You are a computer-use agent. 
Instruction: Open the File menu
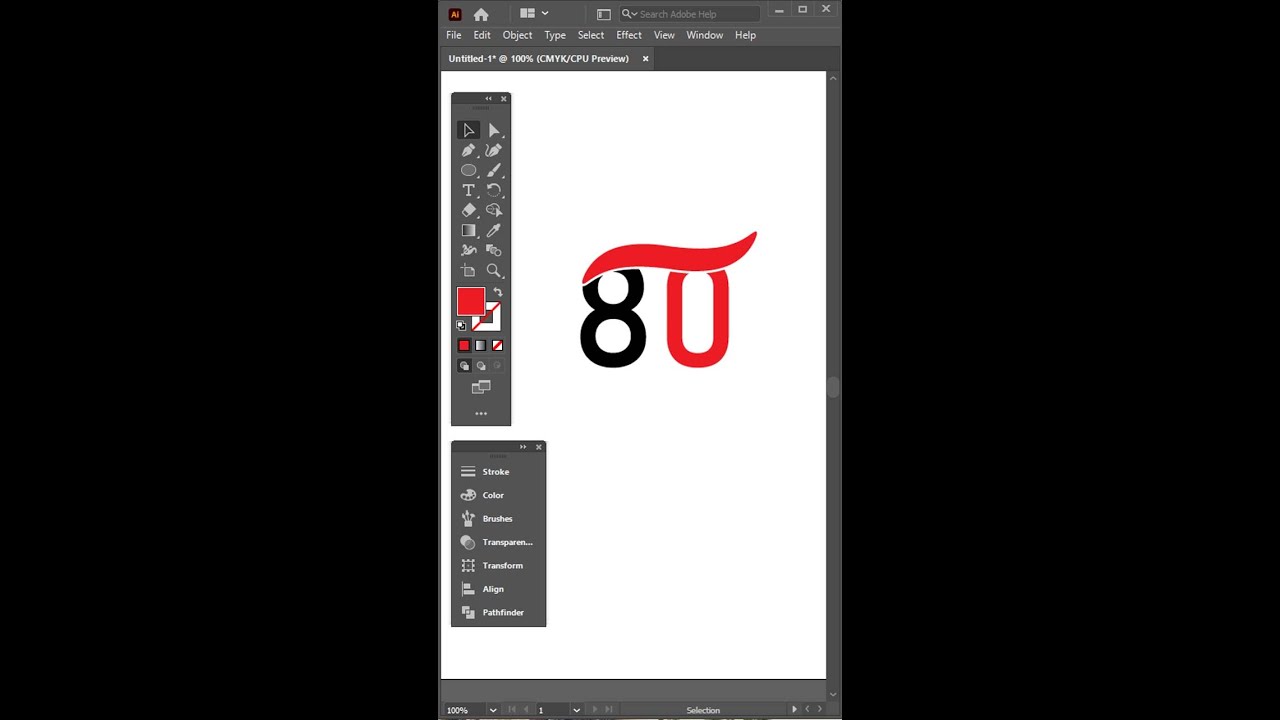454,35
